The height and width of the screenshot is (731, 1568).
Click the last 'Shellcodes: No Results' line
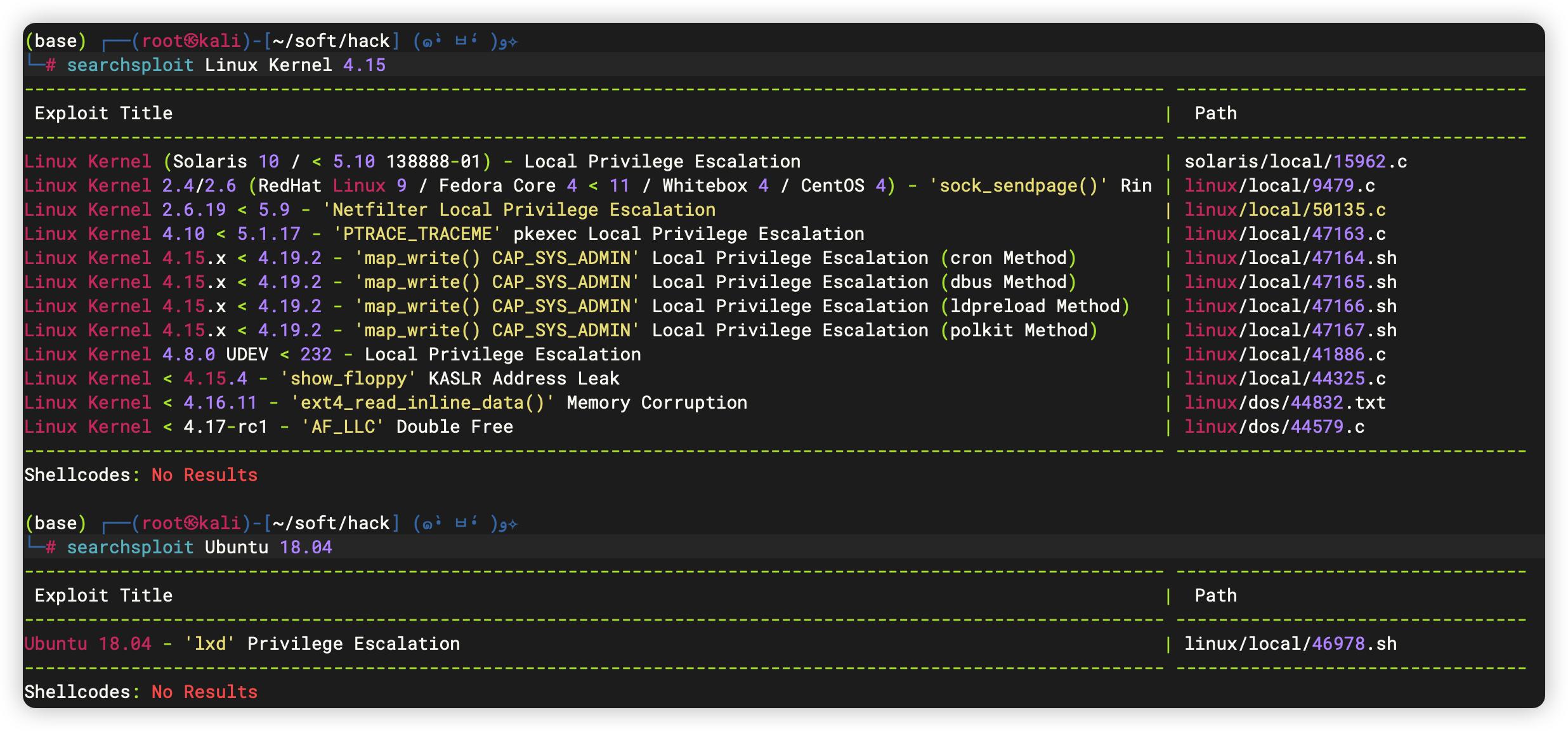pos(141,692)
